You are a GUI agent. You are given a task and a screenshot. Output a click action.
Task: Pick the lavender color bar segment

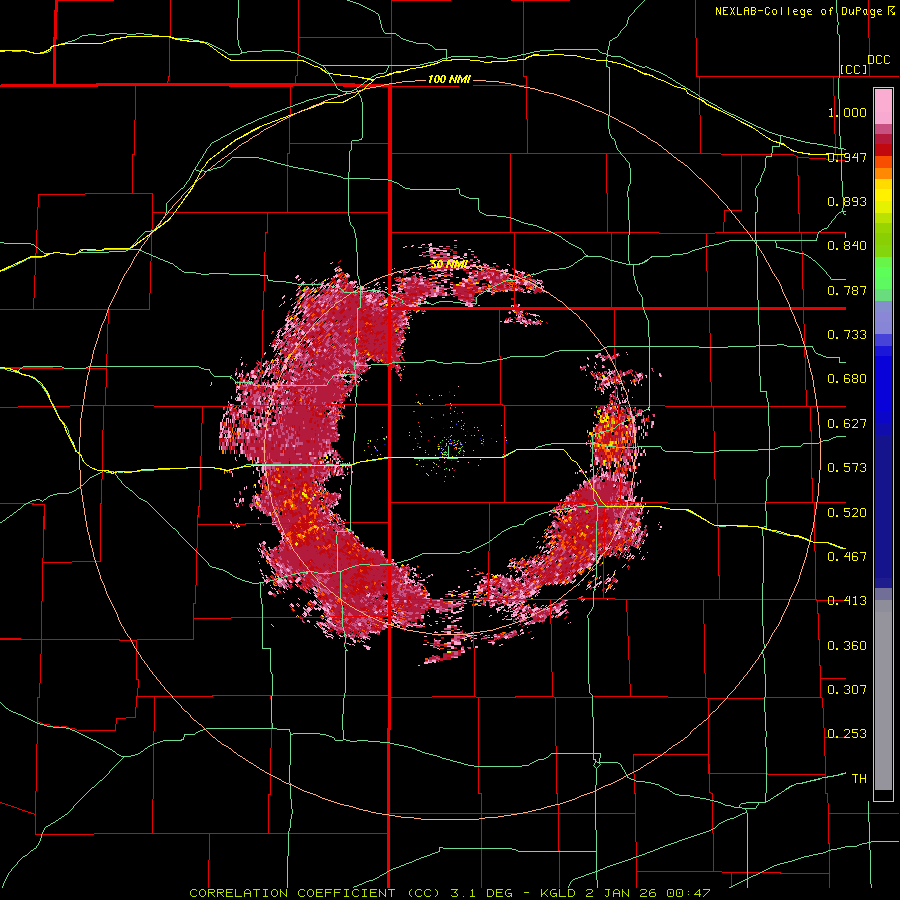[883, 317]
